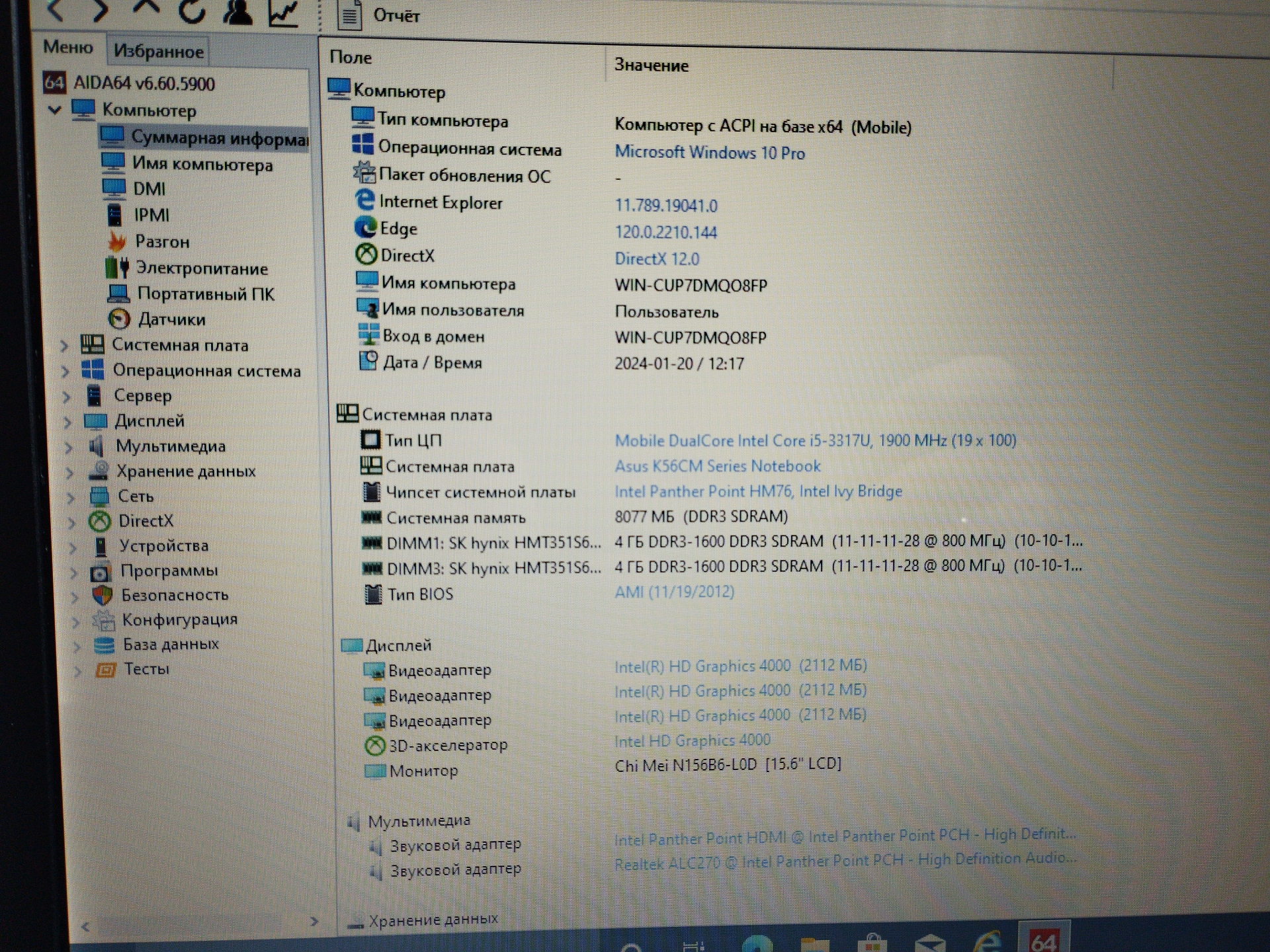This screenshot has width=1270, height=952.
Task: Switch to the Меню tab
Action: [x=67, y=47]
